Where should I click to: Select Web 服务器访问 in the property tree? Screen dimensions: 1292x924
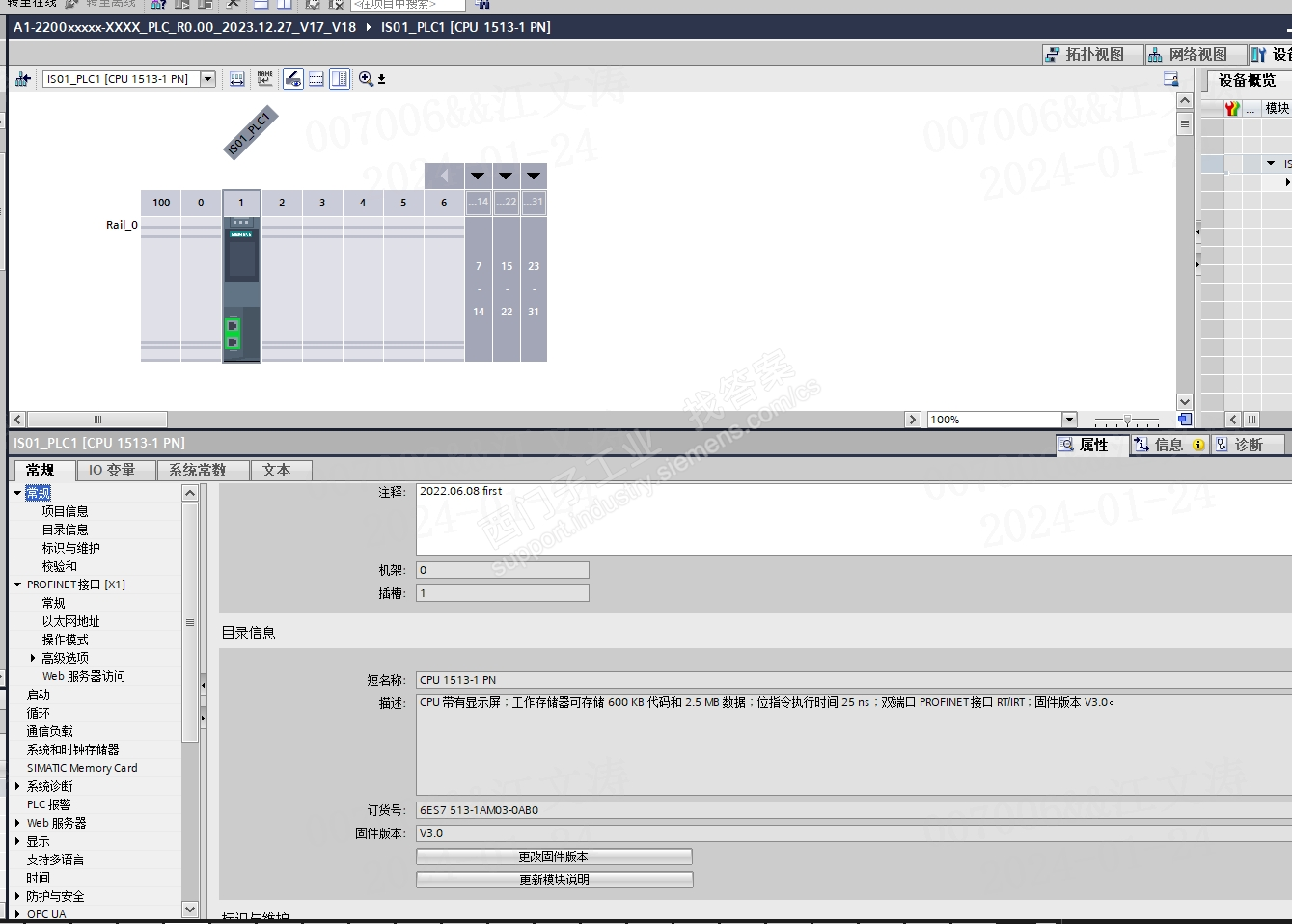[84, 676]
